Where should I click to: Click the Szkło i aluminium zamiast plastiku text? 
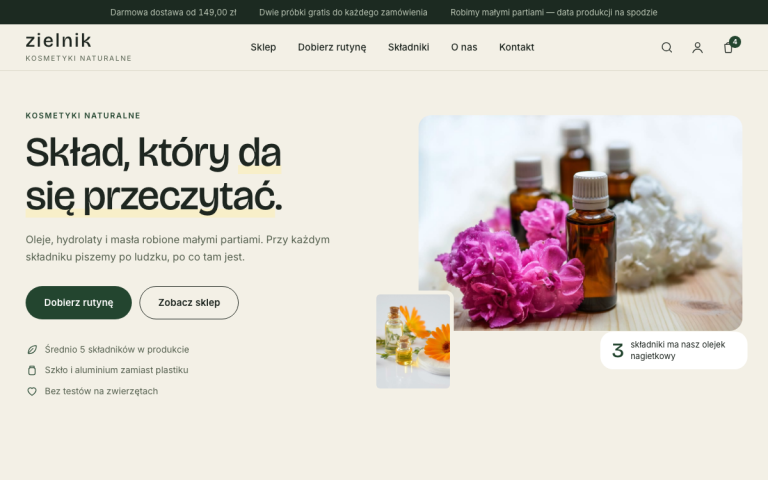117,370
